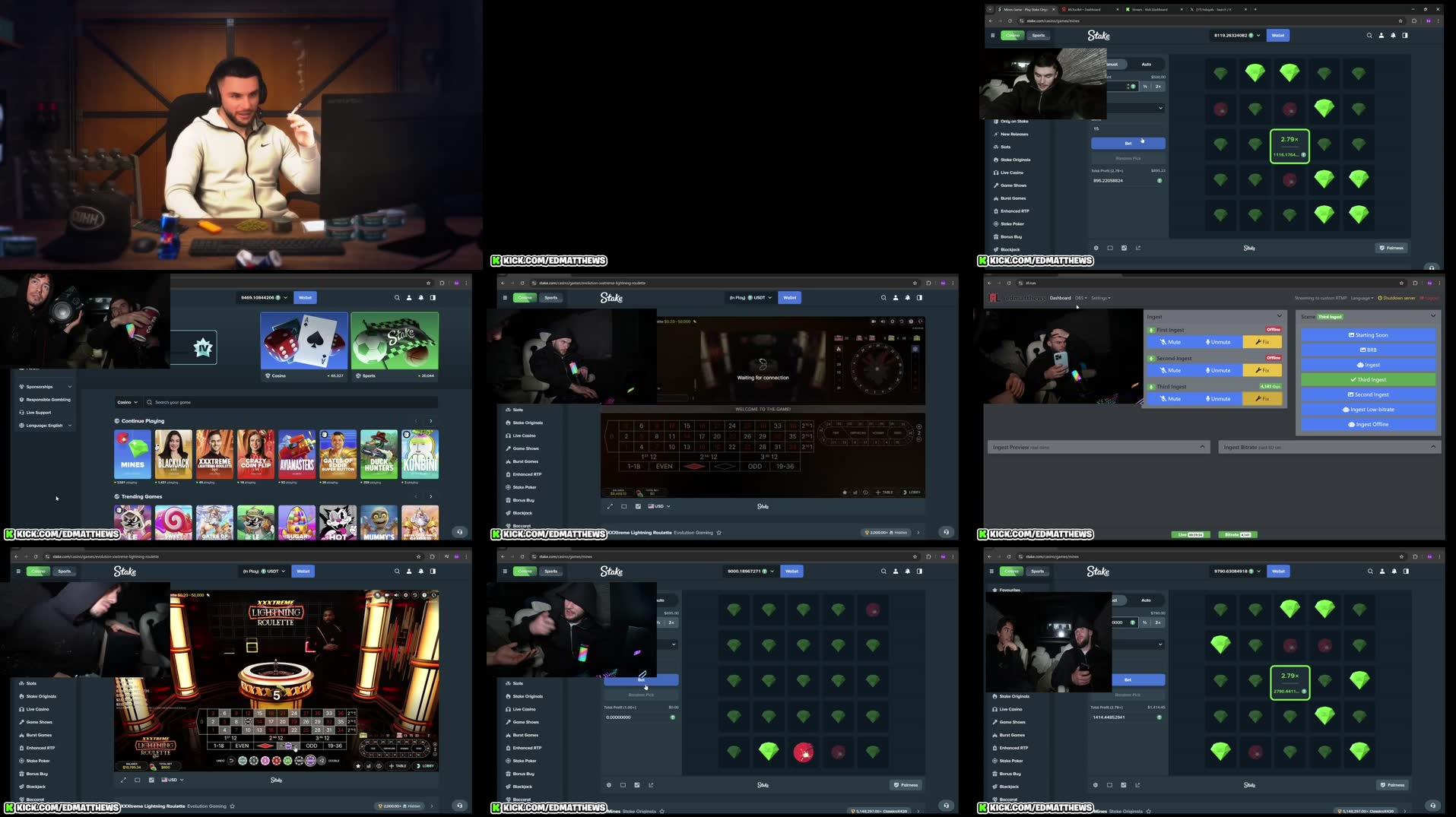This screenshot has width=1456, height=817.
Task: Enable theater mode icon below the Mines game
Action: click(1110, 784)
